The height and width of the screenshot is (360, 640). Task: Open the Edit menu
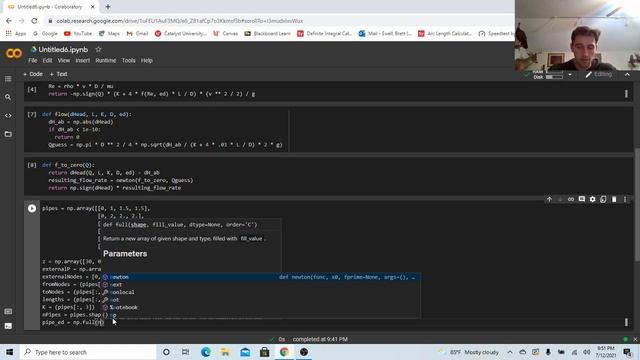pos(47,60)
